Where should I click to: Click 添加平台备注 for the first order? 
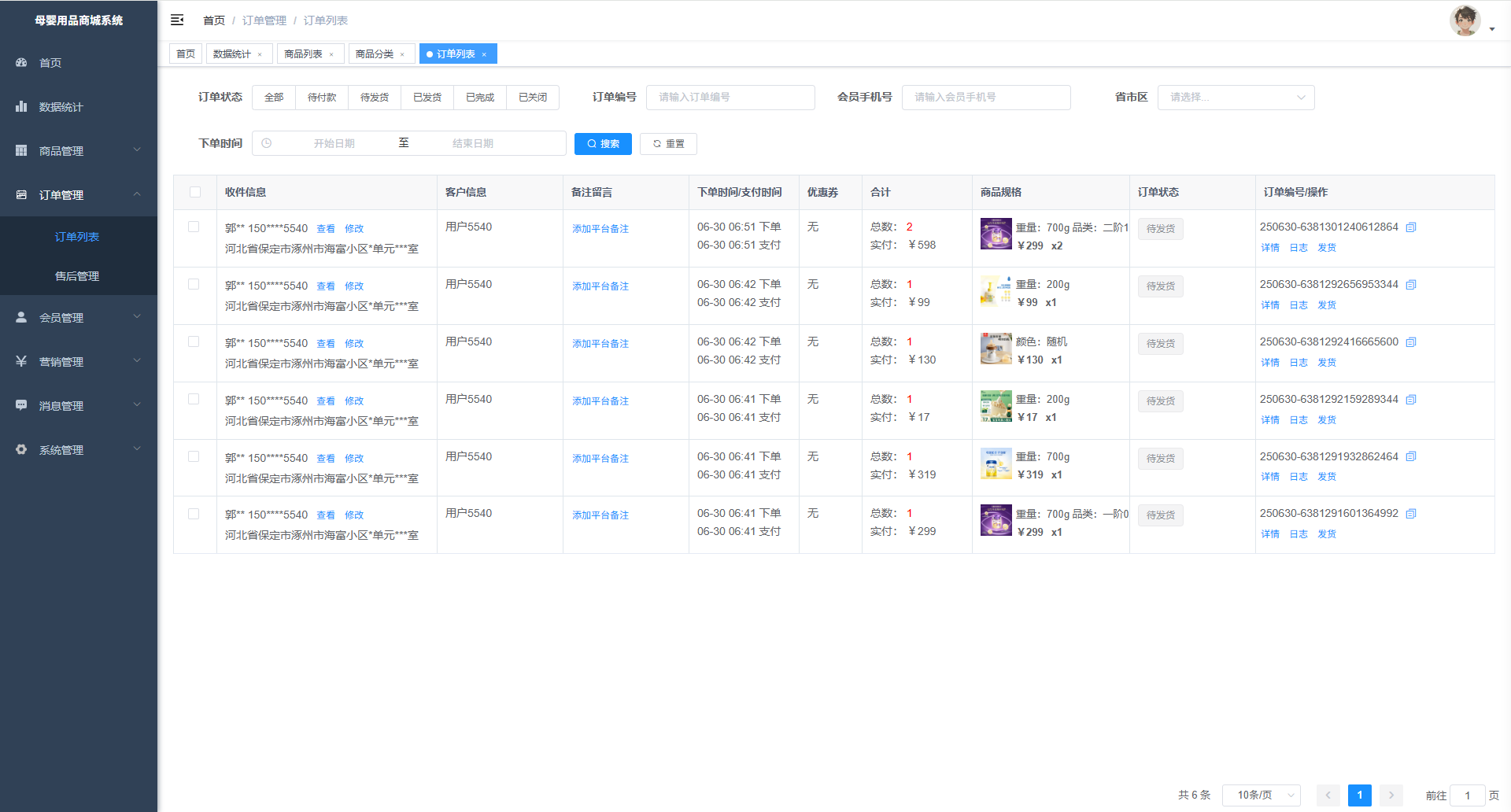(x=600, y=229)
